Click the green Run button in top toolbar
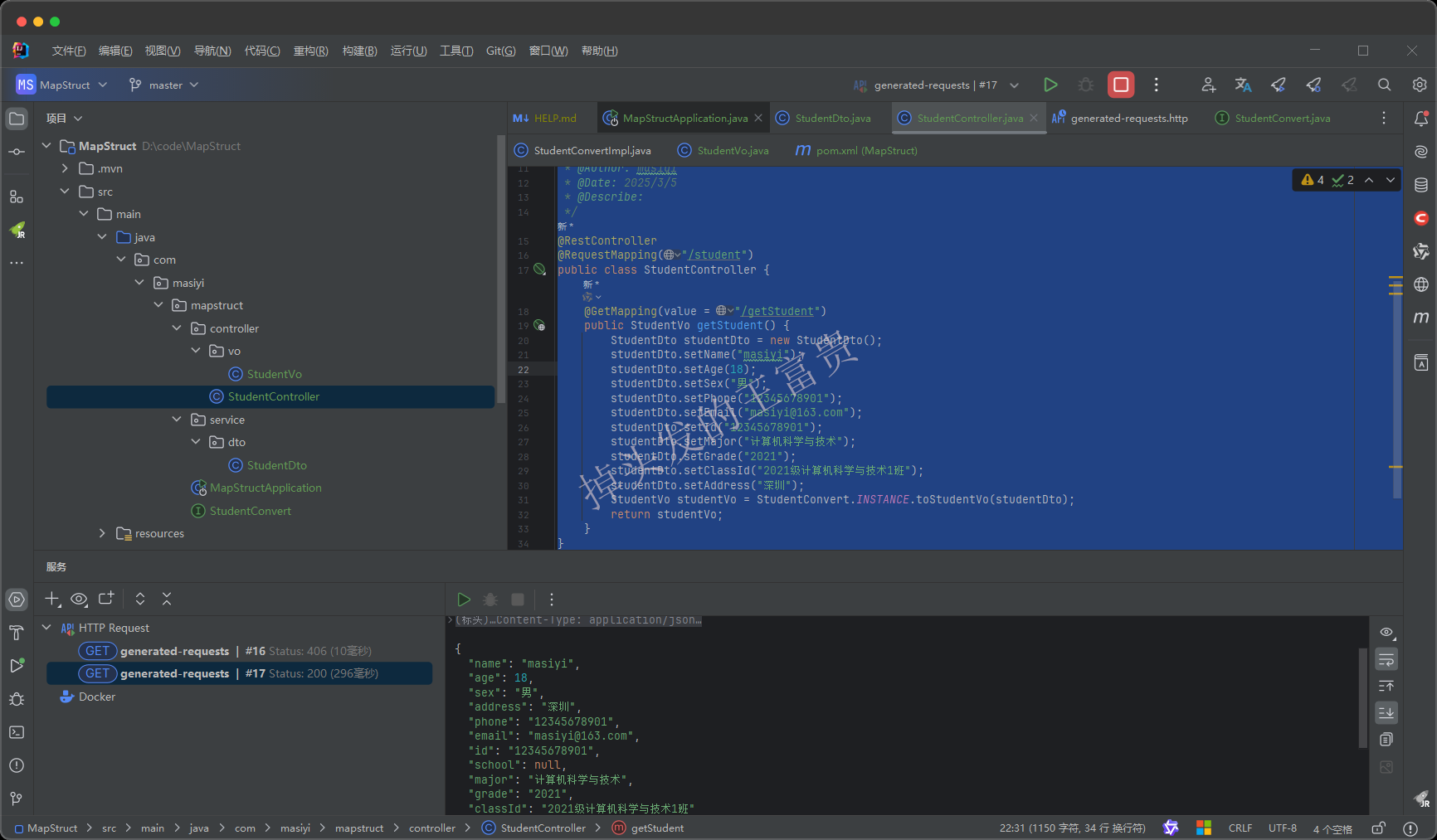Screen dimensions: 1437x840 (1050, 85)
